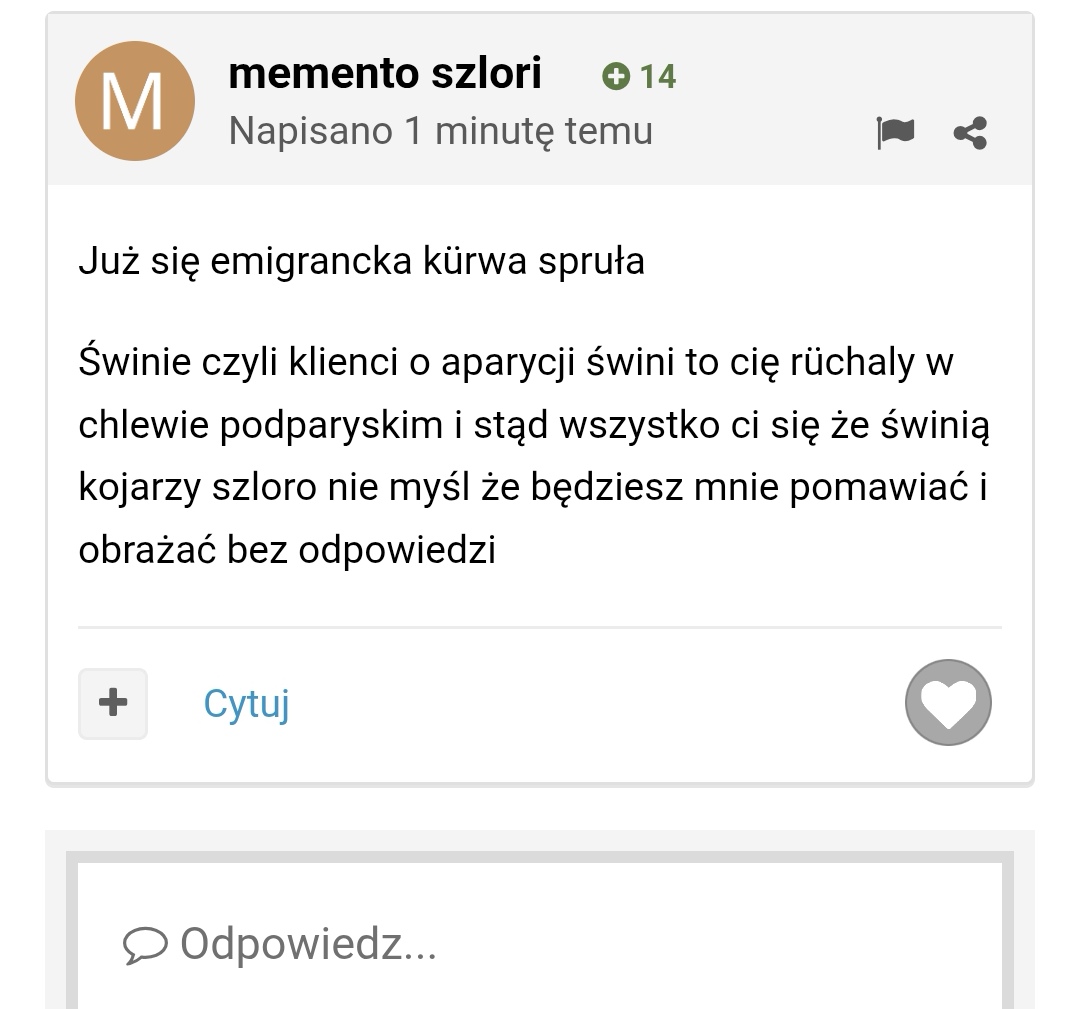Image resolution: width=1080 pixels, height=1009 pixels.
Task: Click the green plus reputation icon
Action: [x=616, y=76]
